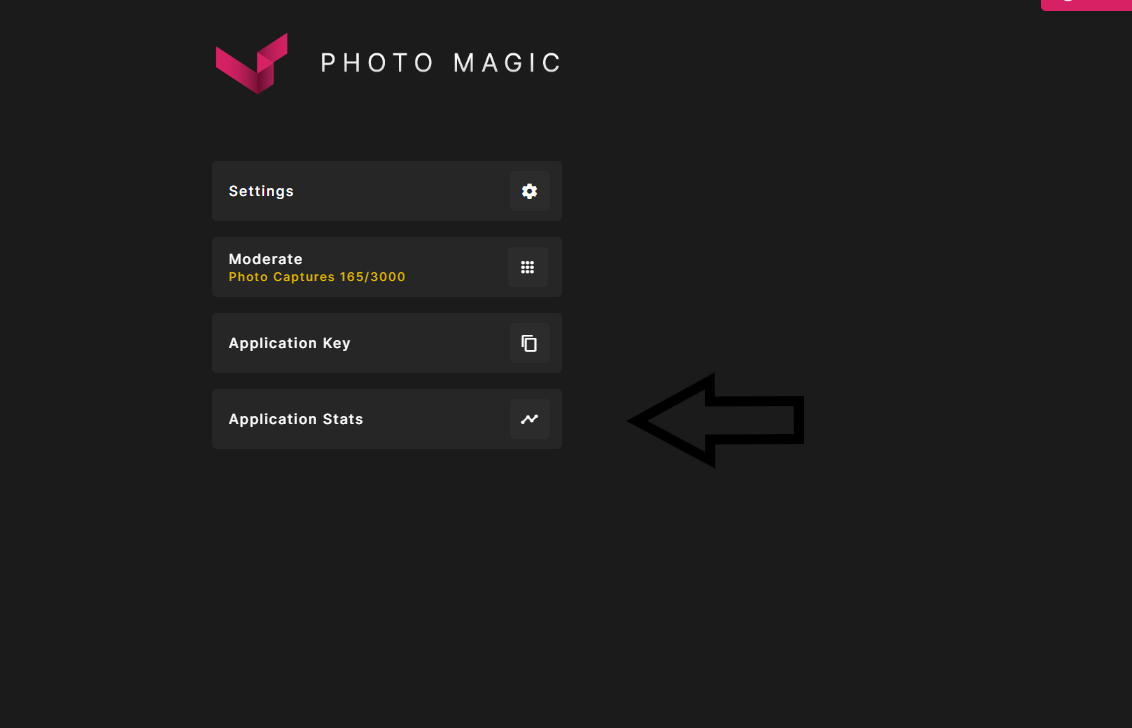Click the Application Stats label
1132x728 pixels.
296,419
